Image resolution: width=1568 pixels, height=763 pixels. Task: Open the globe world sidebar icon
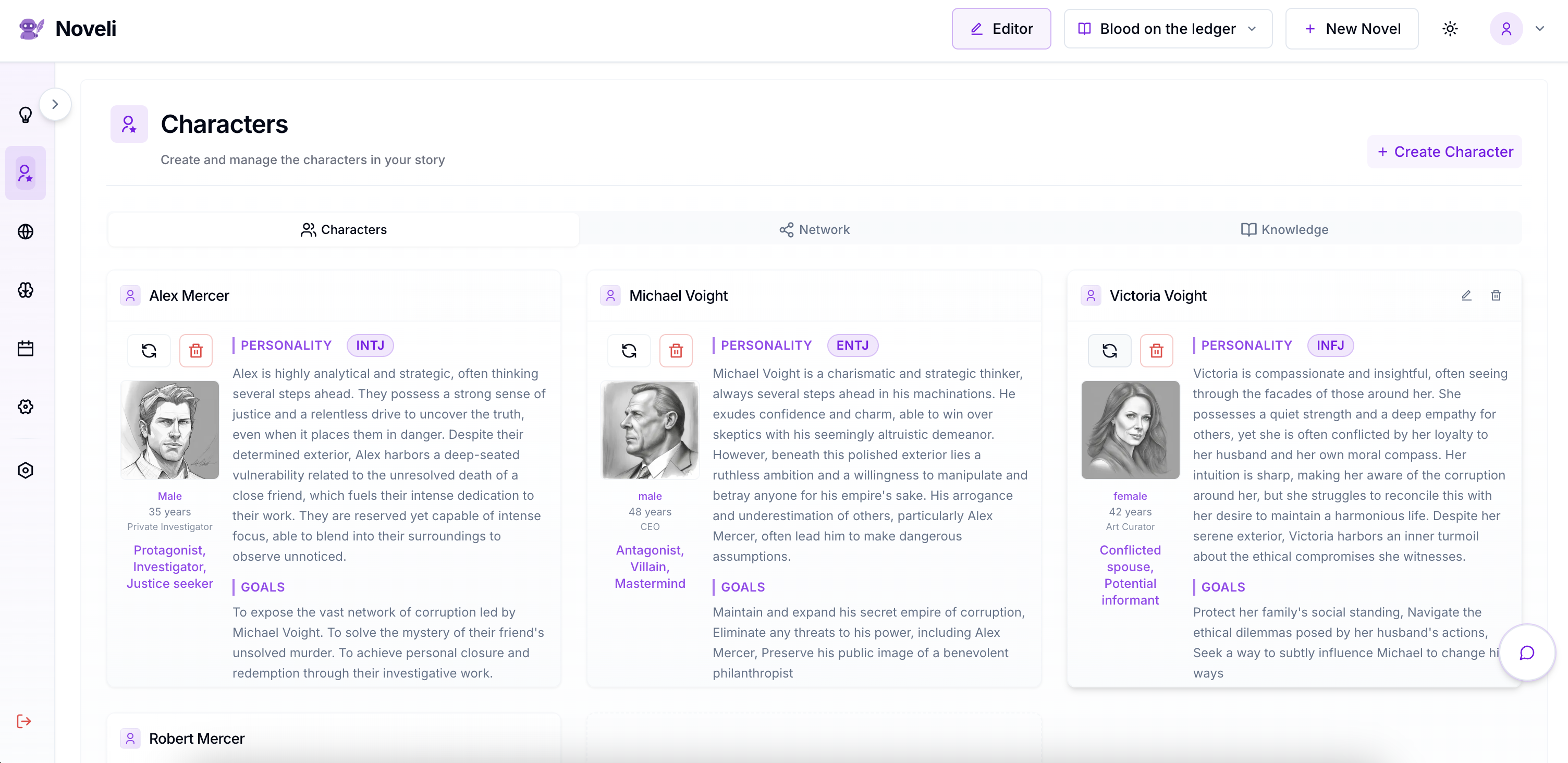click(26, 232)
